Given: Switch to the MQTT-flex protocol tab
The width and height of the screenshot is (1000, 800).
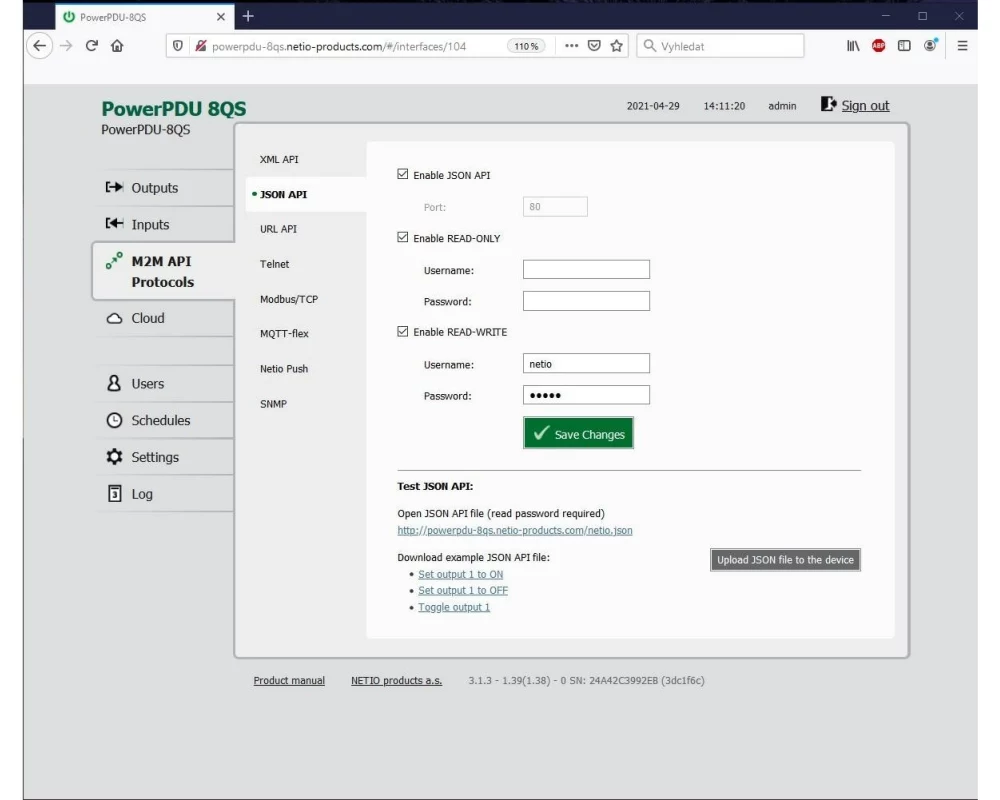Looking at the screenshot, I should 284,334.
